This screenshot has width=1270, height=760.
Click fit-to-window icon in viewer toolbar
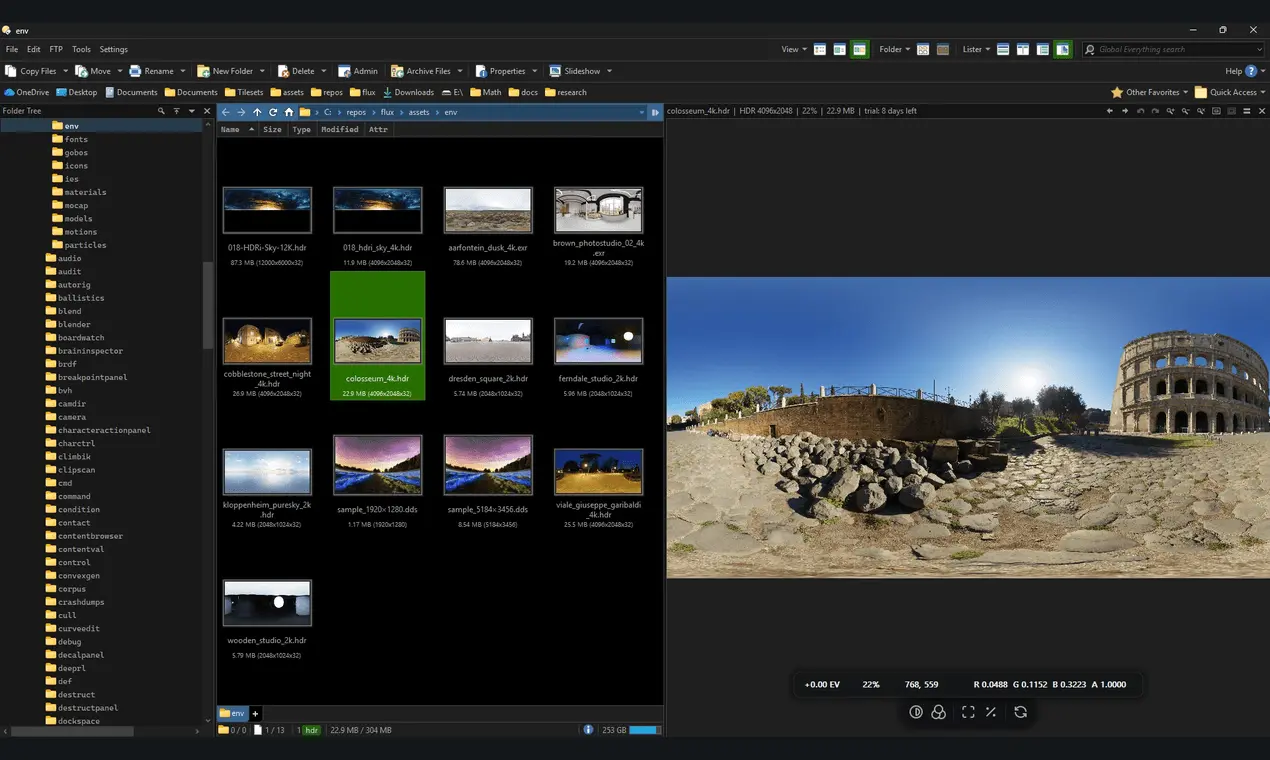tap(968, 712)
